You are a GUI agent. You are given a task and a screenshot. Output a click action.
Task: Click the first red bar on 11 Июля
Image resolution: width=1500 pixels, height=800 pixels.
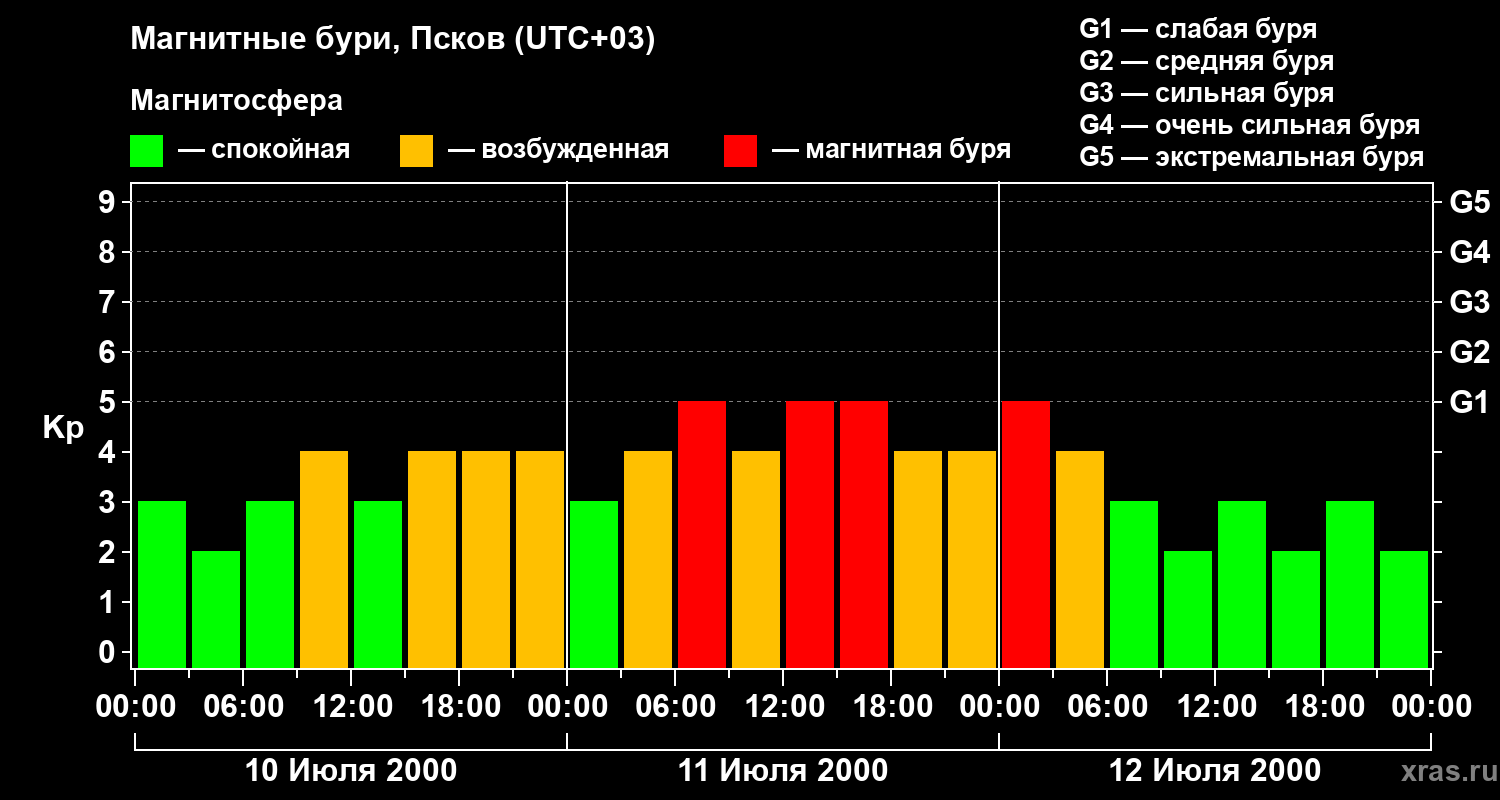(702, 534)
